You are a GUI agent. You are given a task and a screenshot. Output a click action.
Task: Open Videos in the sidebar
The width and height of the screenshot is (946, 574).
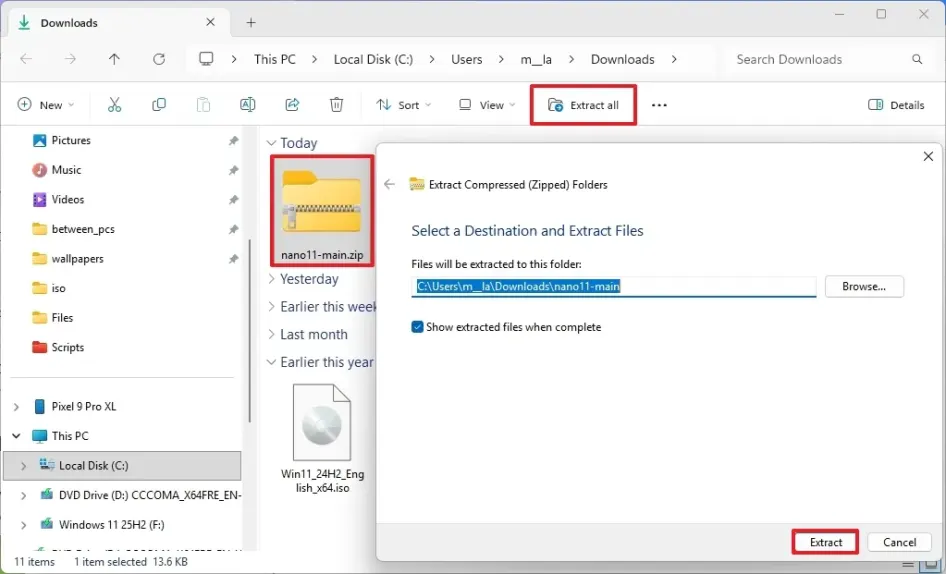(68, 200)
